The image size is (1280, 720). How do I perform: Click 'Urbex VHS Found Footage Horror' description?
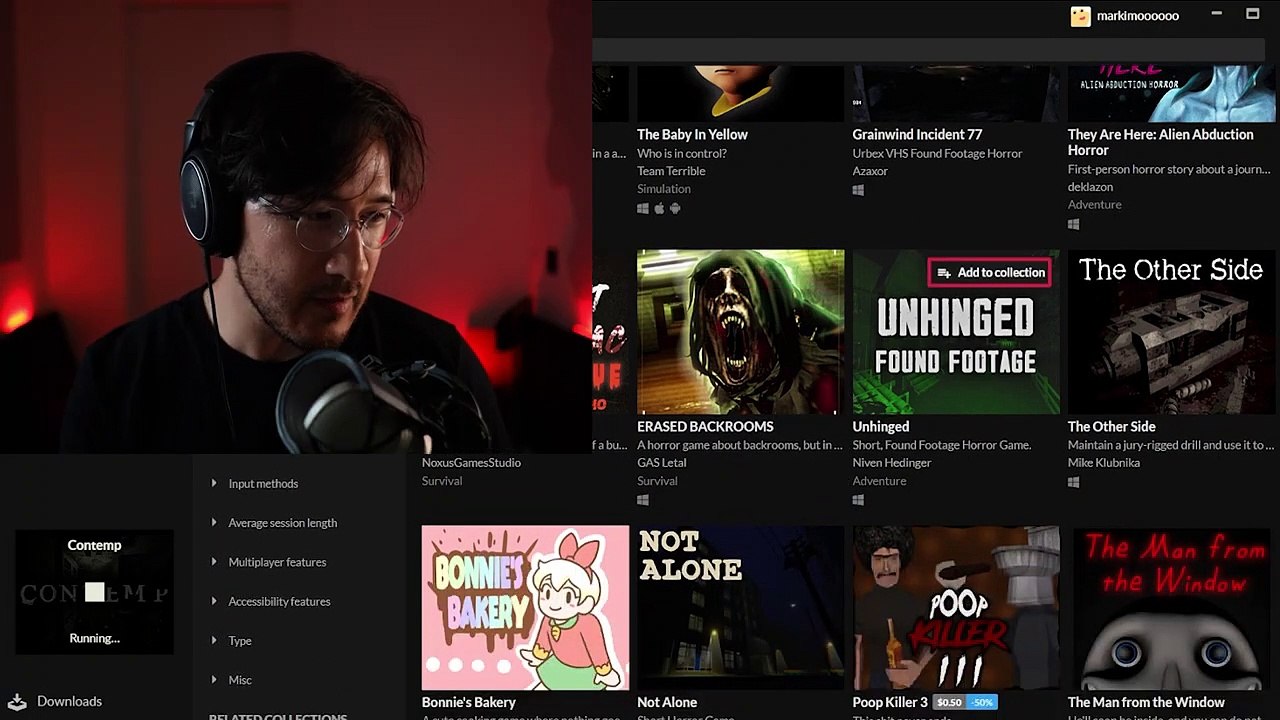point(937,154)
